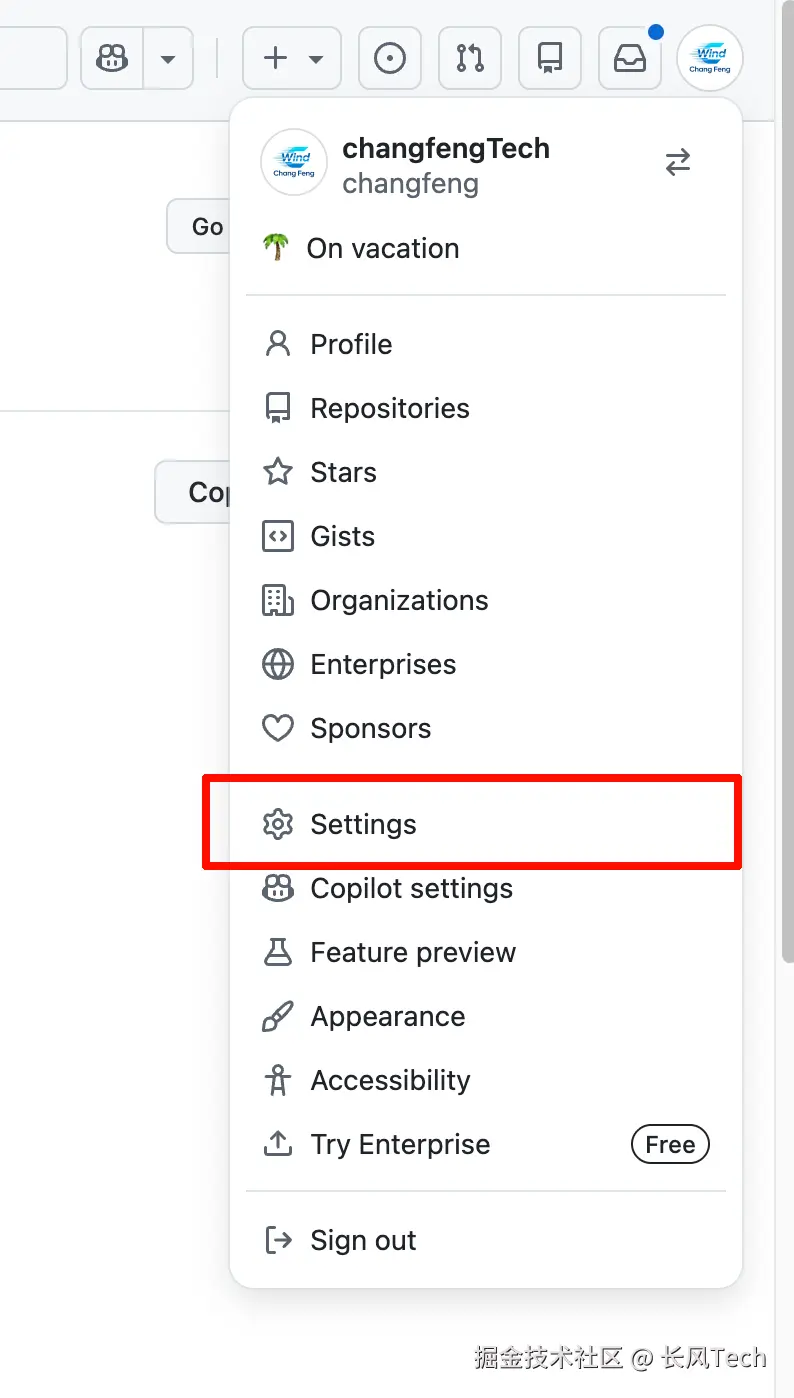Image resolution: width=794 pixels, height=1398 pixels.
Task: Edit the On vacation status
Action: click(x=383, y=249)
